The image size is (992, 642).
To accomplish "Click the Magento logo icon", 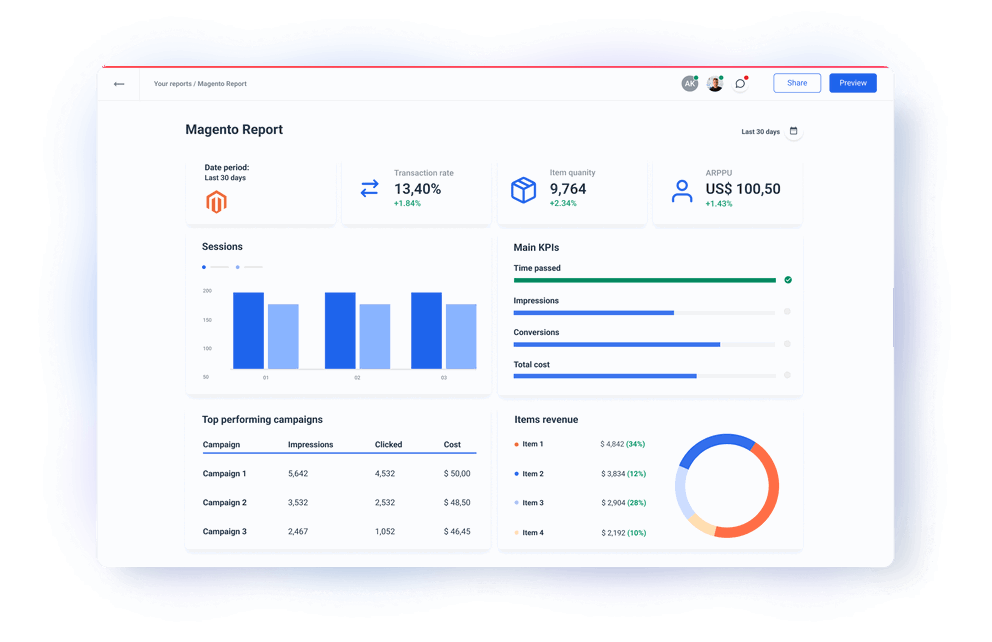I will [x=216, y=202].
